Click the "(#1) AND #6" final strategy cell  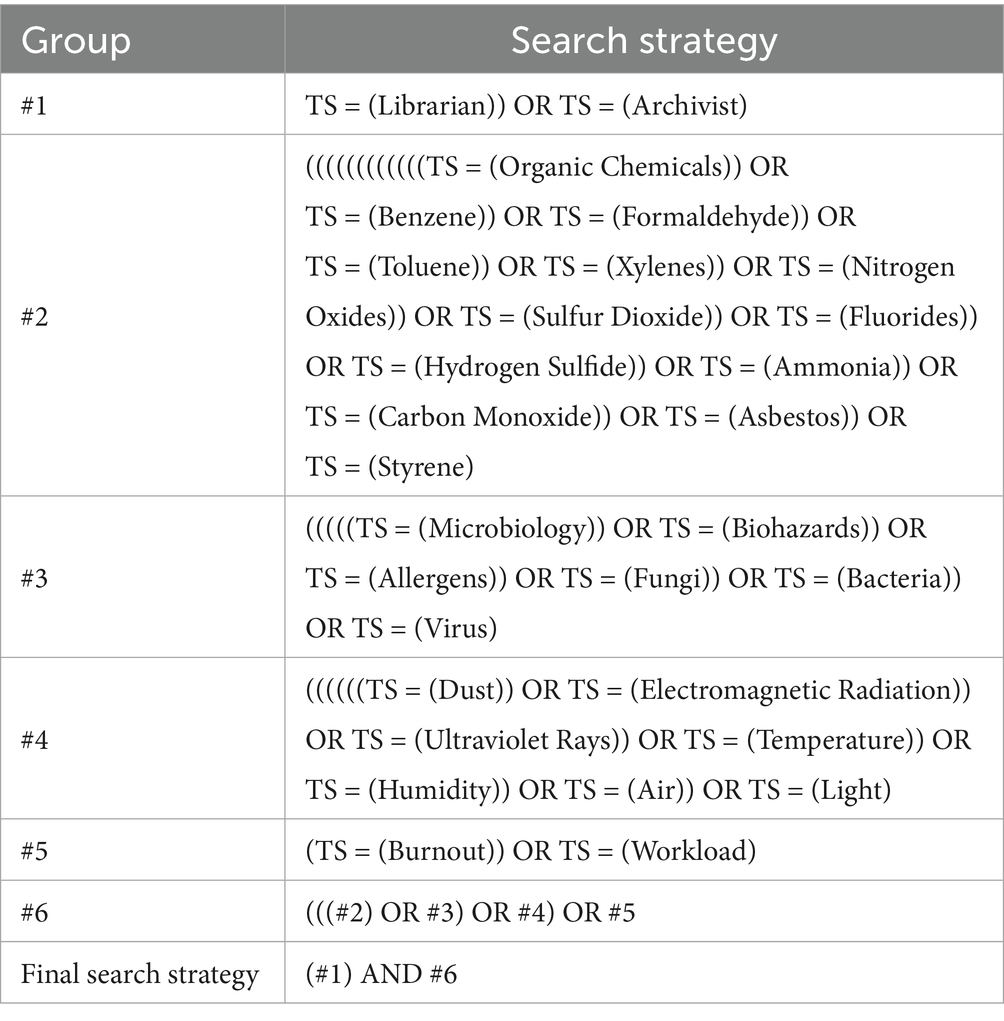coord(381,973)
